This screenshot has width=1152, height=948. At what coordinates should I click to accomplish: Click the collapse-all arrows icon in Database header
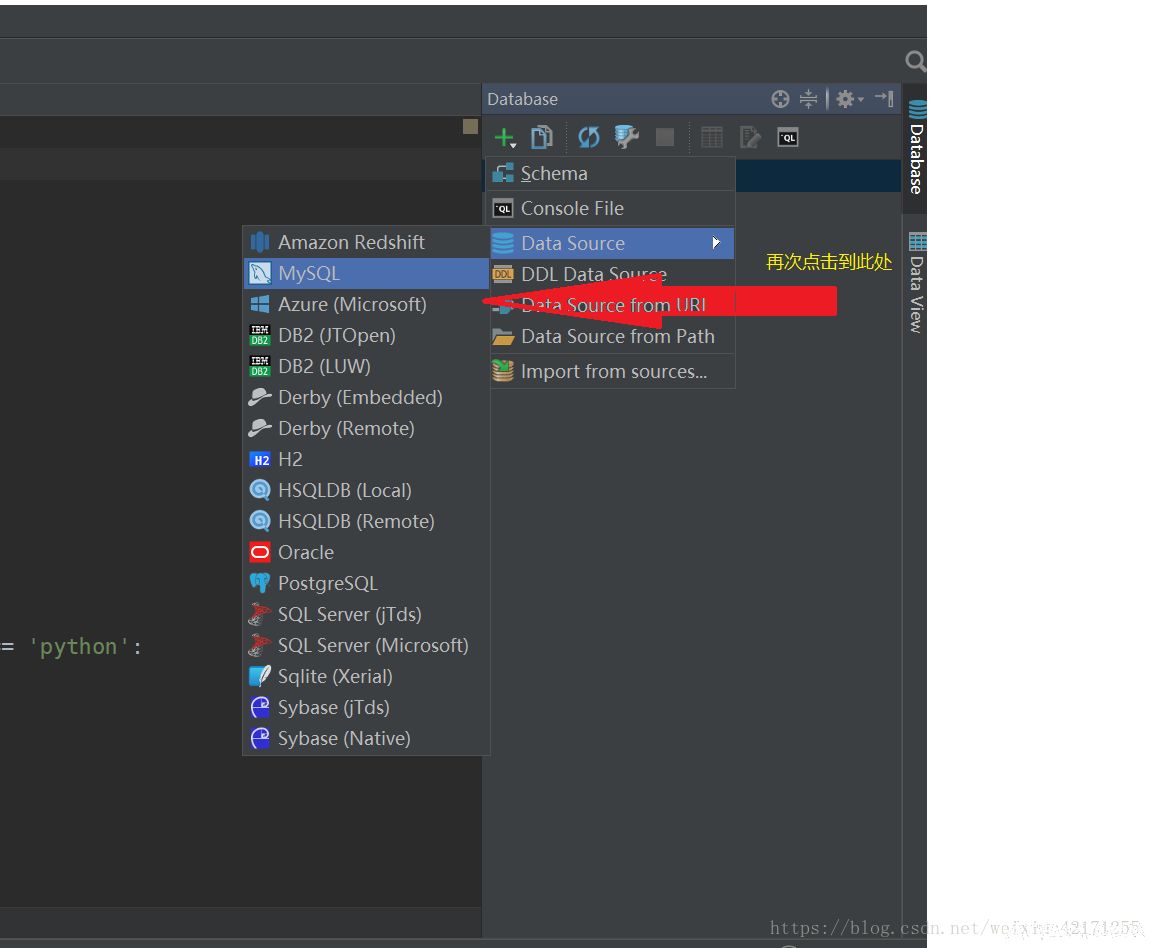coord(808,99)
